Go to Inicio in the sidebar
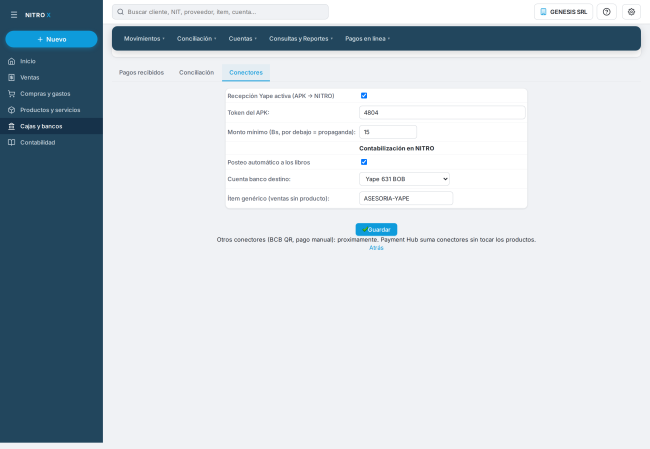The height and width of the screenshot is (449, 650). coord(51,61)
